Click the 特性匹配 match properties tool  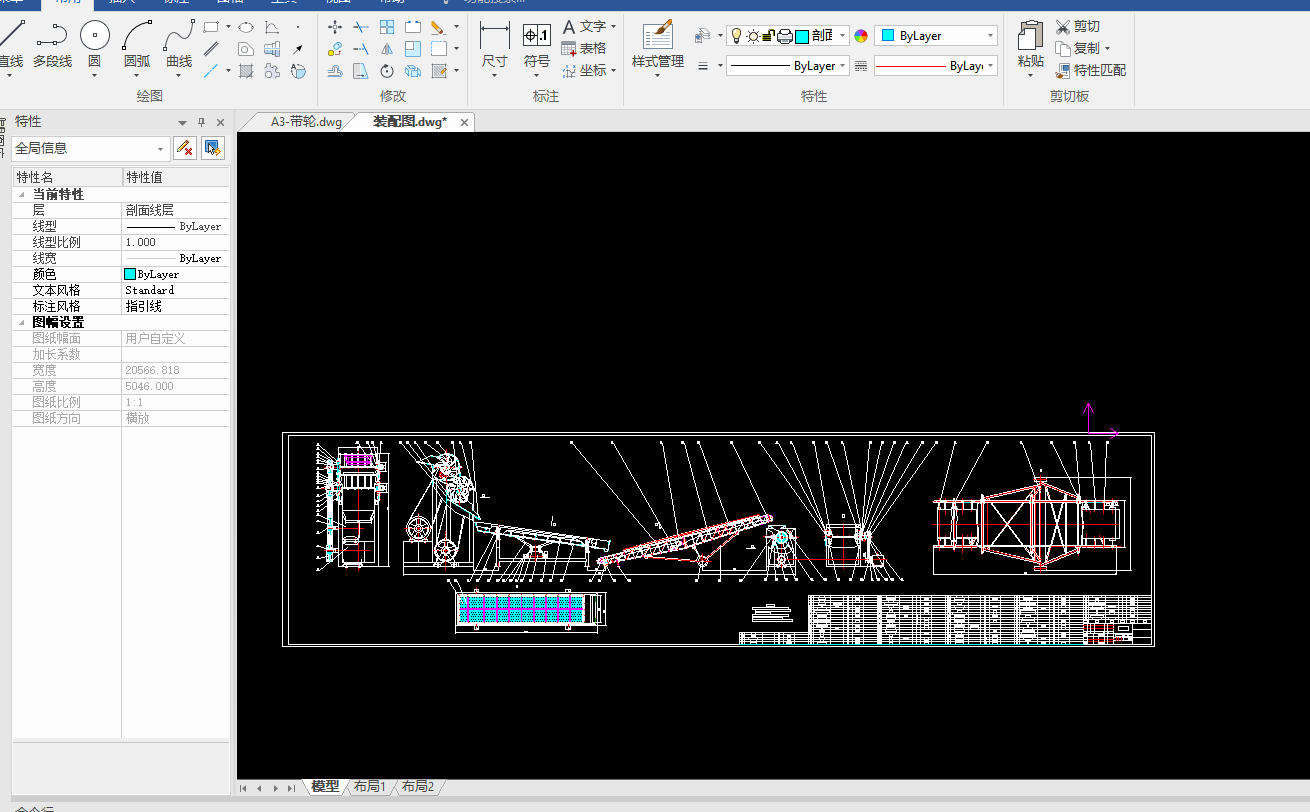tap(1090, 70)
